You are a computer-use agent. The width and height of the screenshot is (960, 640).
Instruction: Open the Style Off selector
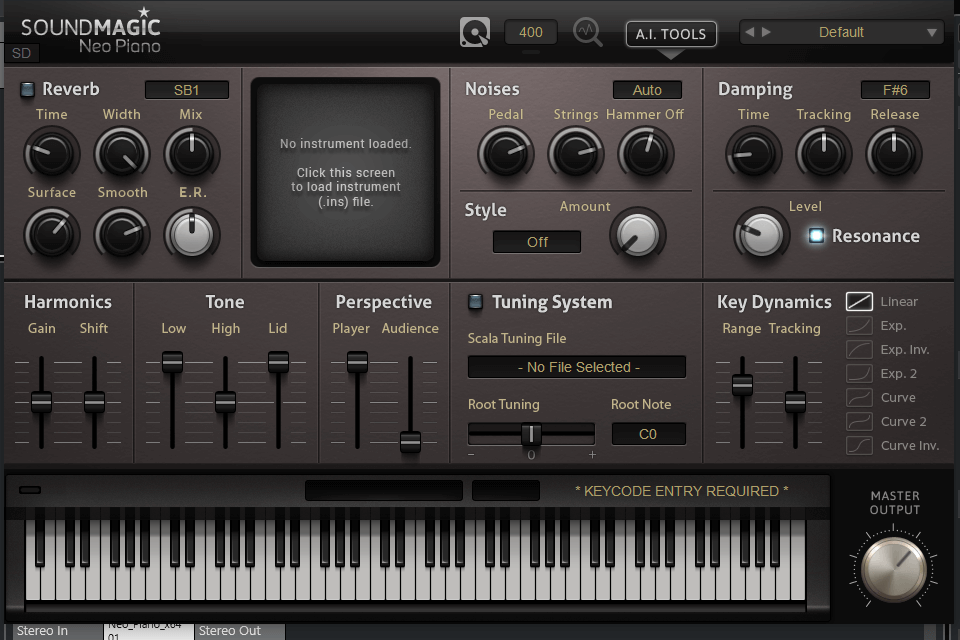tap(537, 242)
